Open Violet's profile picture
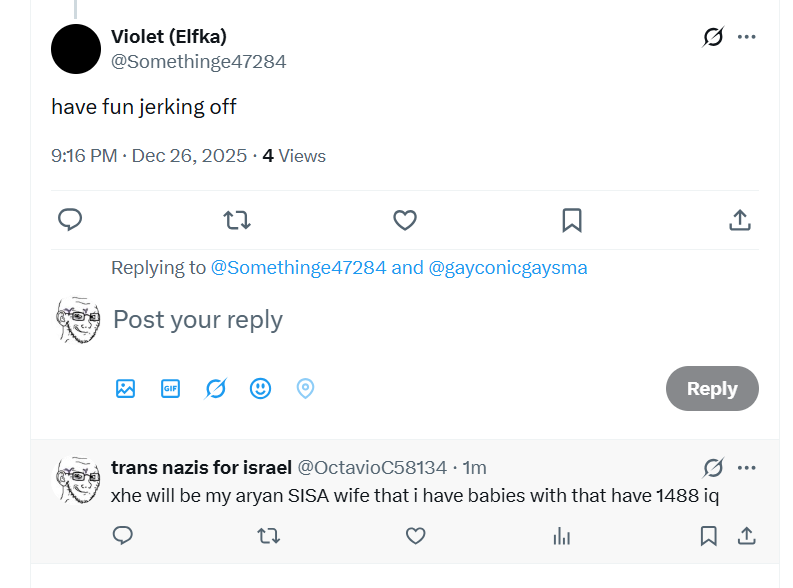 click(76, 49)
